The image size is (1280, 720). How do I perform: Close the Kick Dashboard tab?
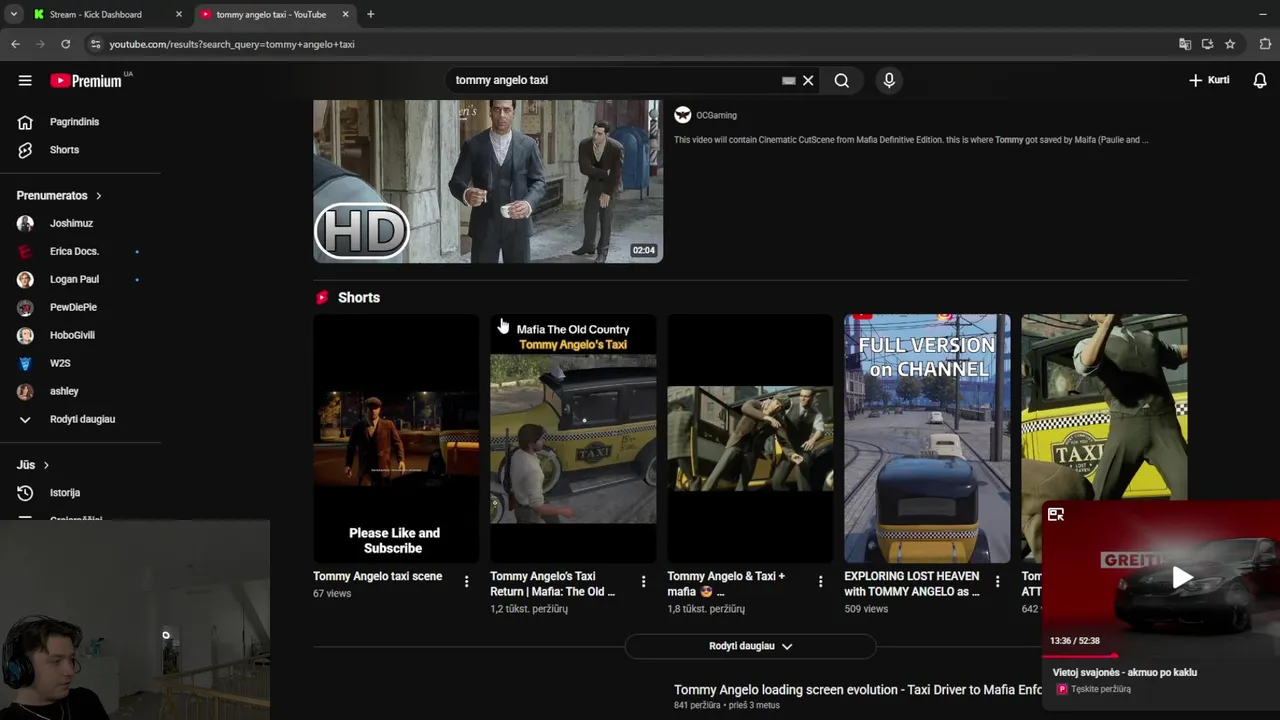point(179,14)
